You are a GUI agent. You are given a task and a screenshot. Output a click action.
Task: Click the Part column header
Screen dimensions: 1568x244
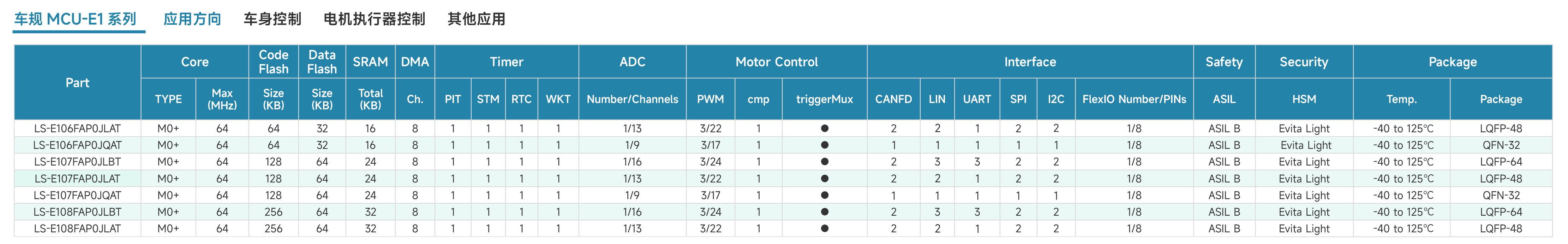pos(77,82)
